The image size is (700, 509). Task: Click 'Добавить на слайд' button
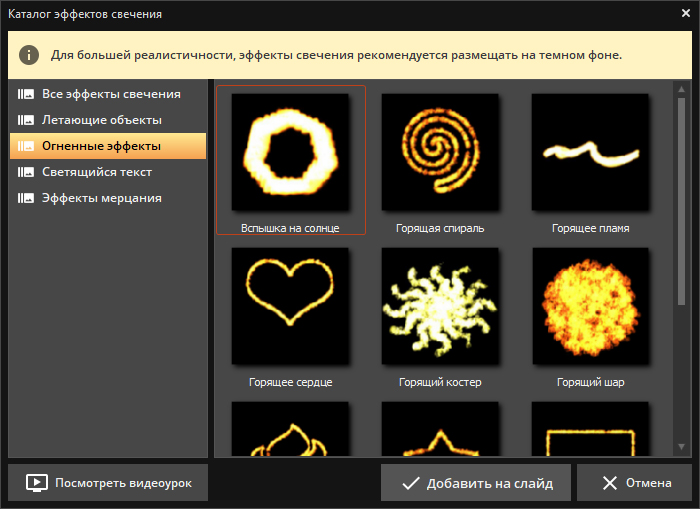coord(476,483)
